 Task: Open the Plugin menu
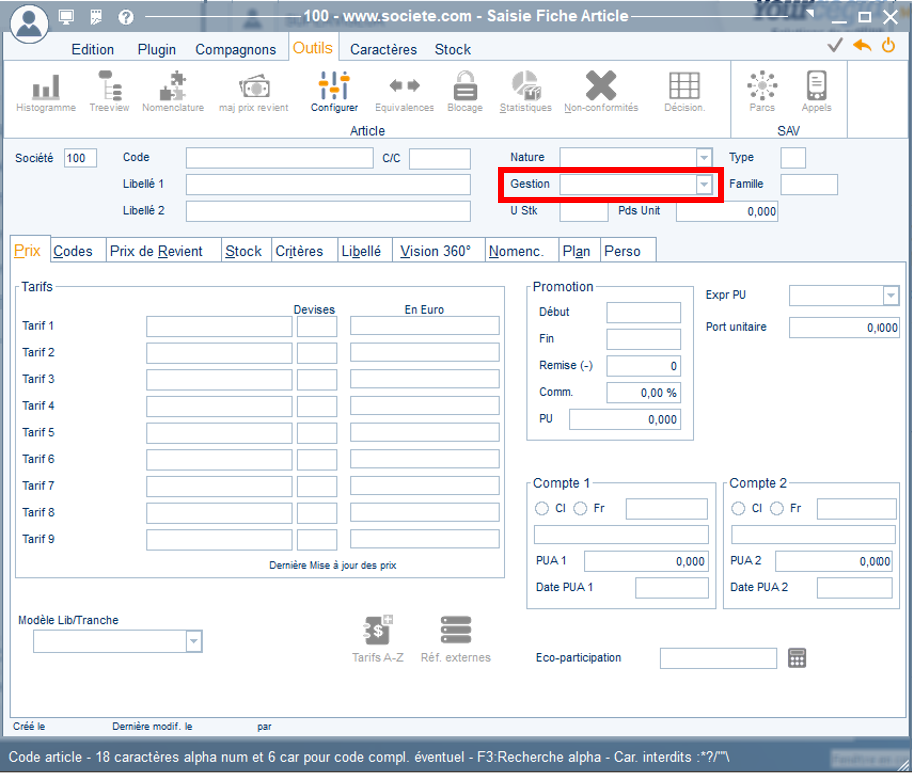[x=156, y=49]
